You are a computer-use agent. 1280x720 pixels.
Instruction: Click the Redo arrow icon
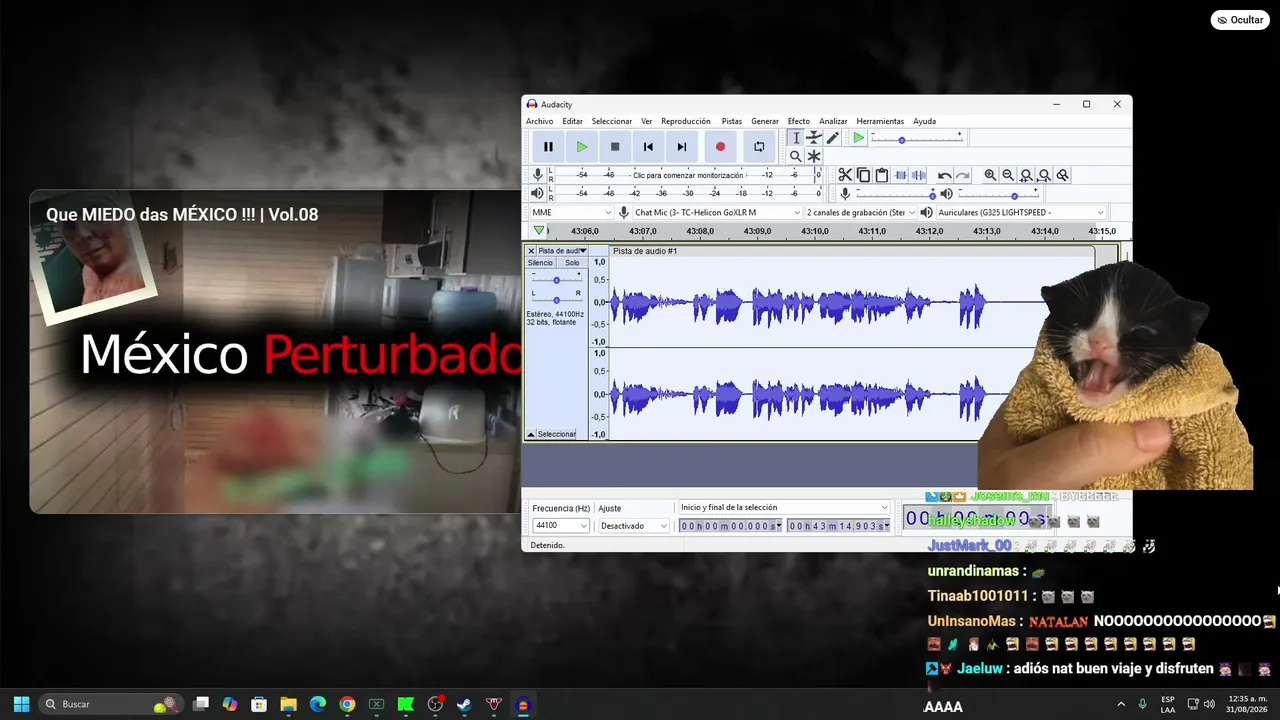tap(962, 175)
